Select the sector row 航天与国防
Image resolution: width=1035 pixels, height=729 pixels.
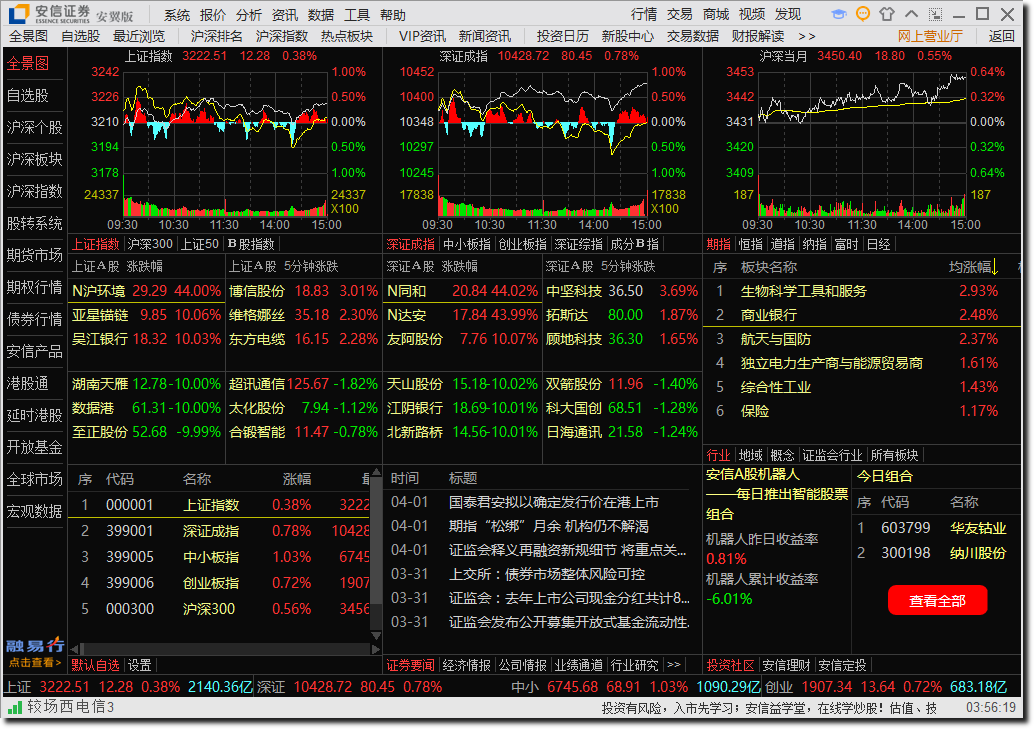(x=861, y=339)
